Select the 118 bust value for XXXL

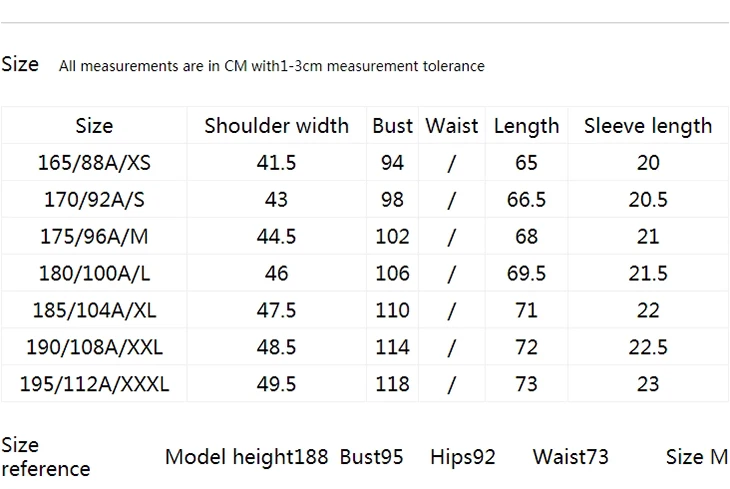pos(392,384)
